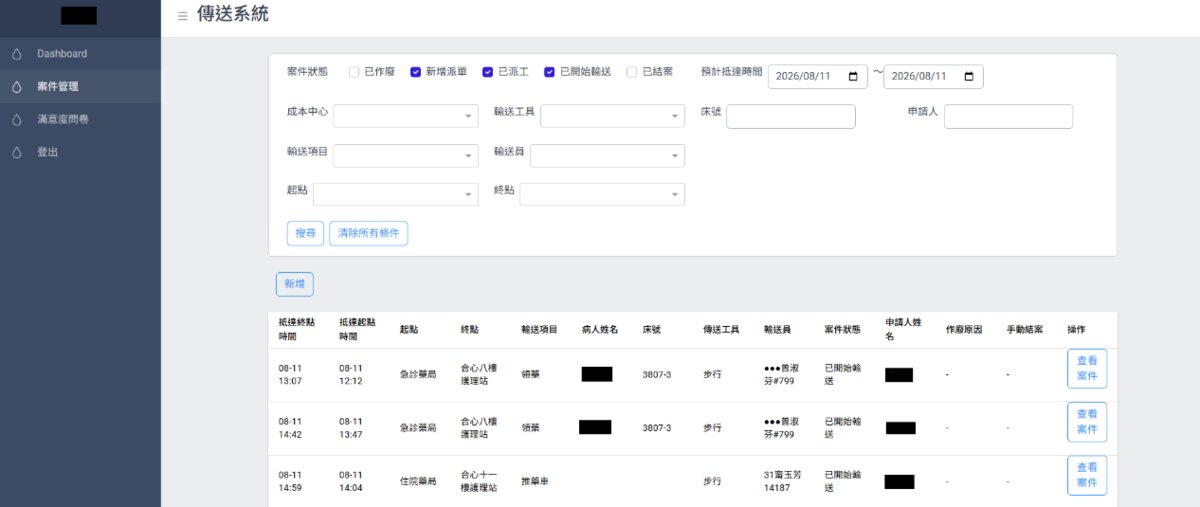Click the 抵達起點時間 column header
The image size is (1200, 507).
coord(357,329)
